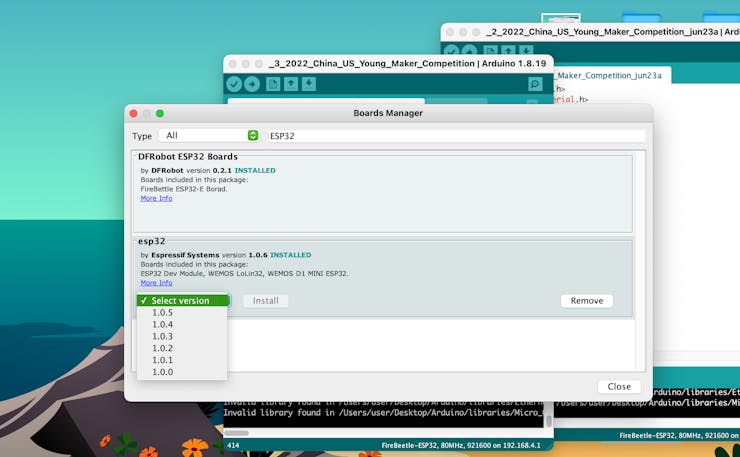
Task: Click FireBeetle-ESP32 board status in _3_2022 window
Action: coord(461,445)
